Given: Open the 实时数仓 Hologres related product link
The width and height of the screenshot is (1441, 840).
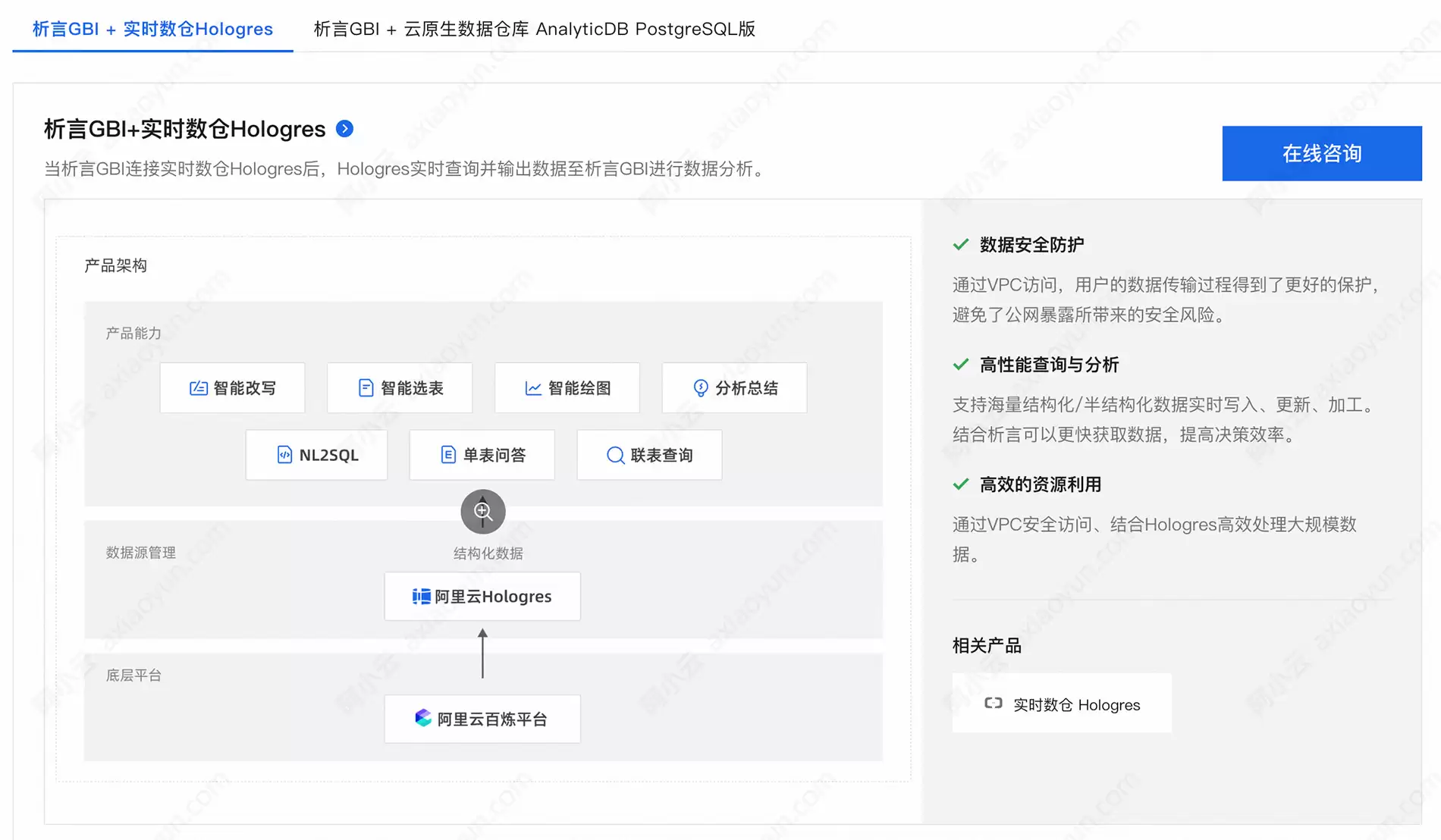Looking at the screenshot, I should point(1062,704).
